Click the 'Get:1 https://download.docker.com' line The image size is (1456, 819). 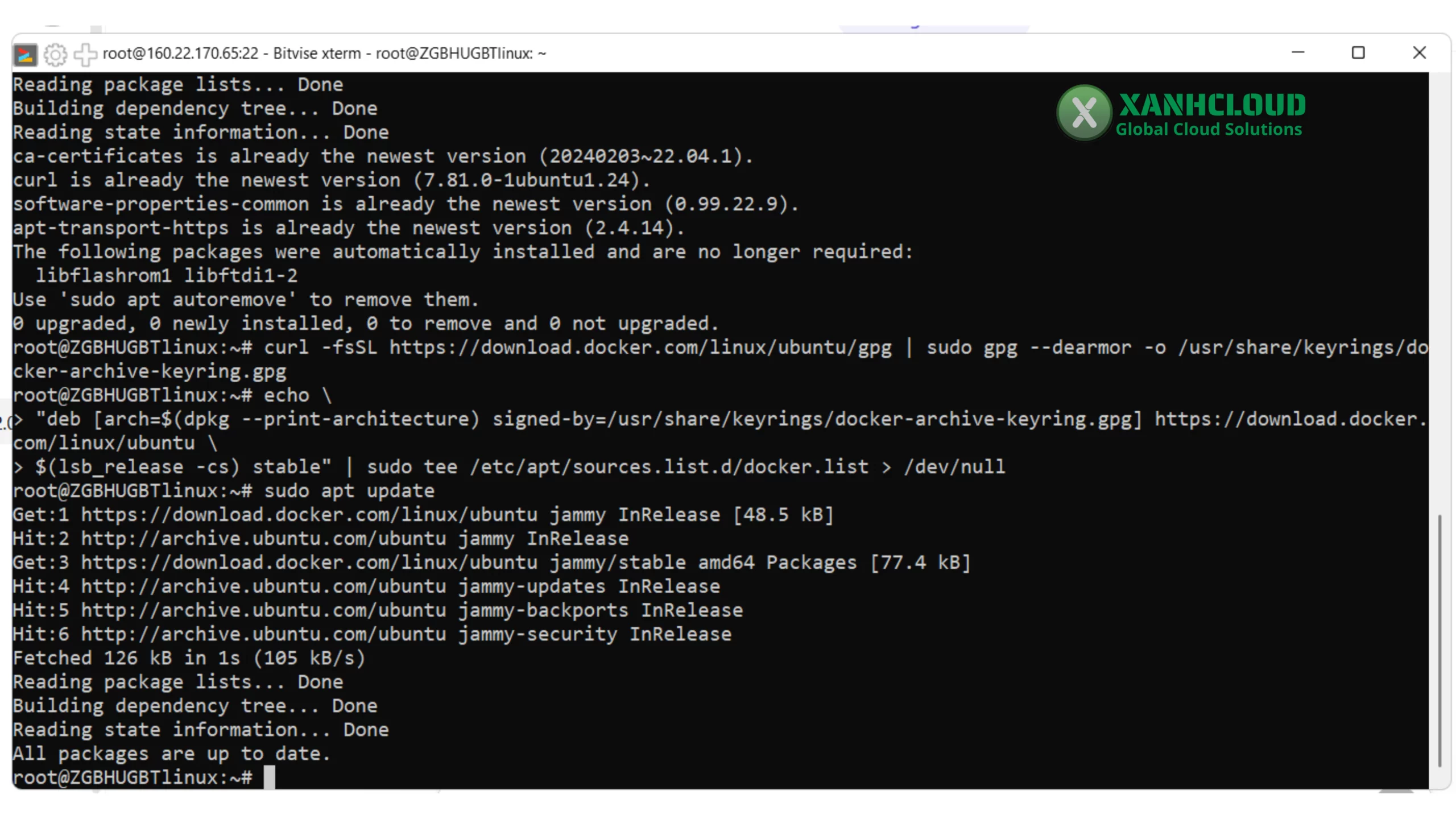point(423,515)
